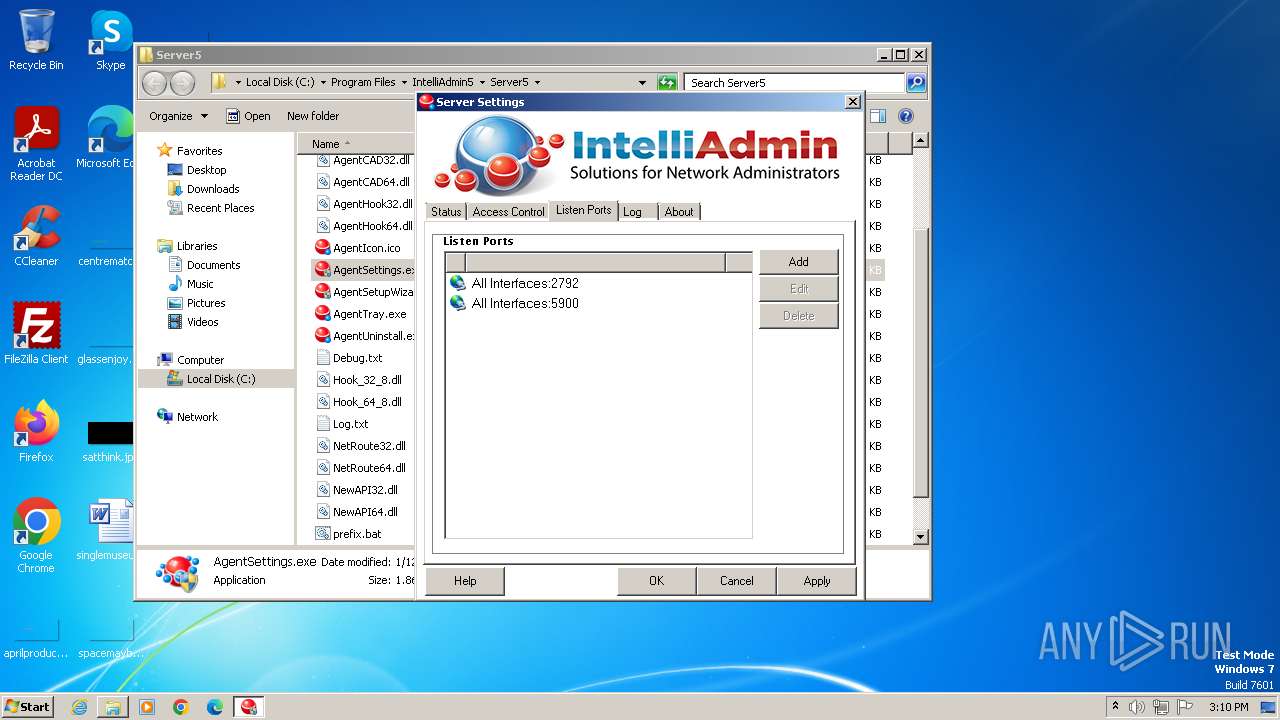Select Downloads under Favorites

point(213,189)
